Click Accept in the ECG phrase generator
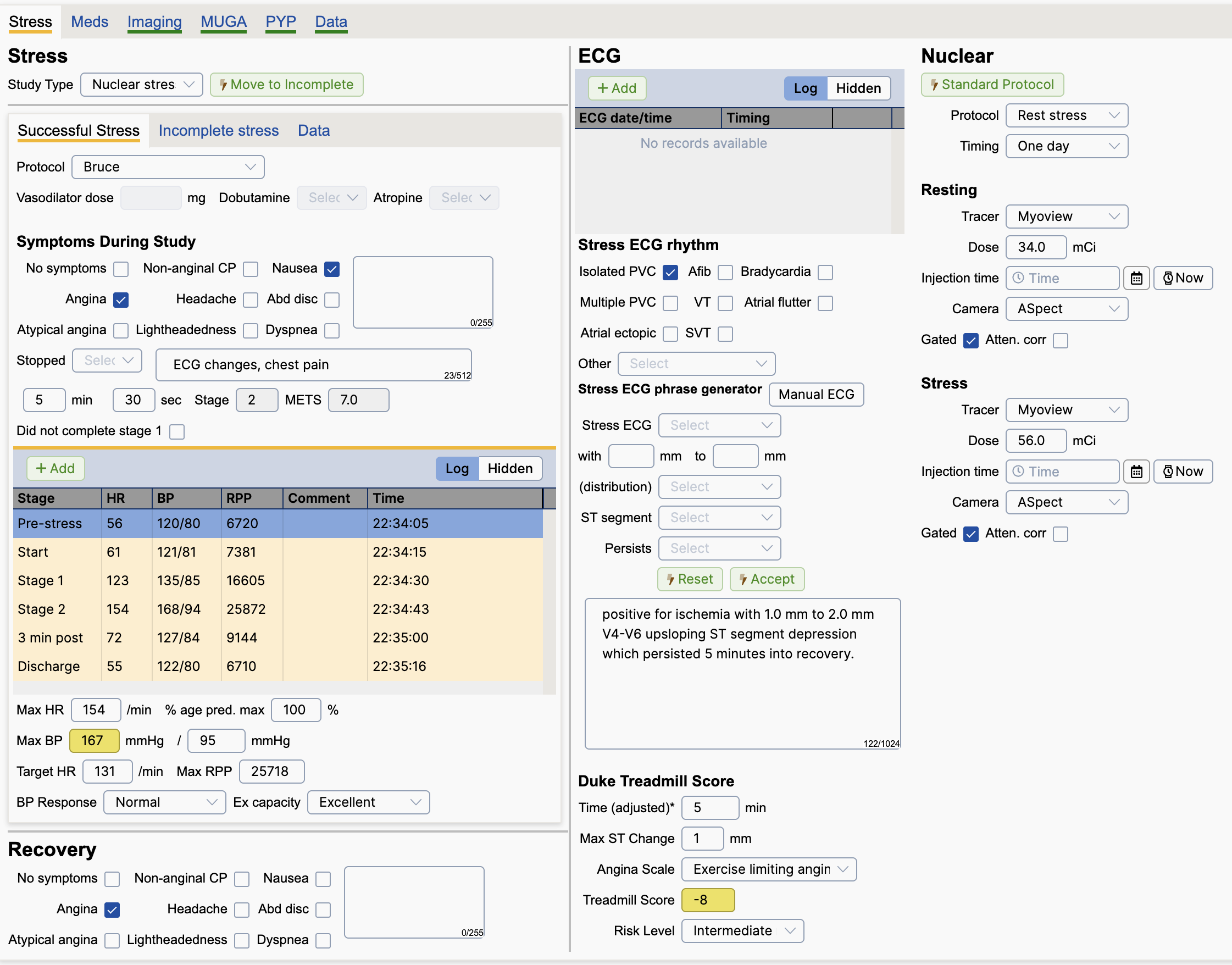The width and height of the screenshot is (1232, 965). tap(767, 579)
